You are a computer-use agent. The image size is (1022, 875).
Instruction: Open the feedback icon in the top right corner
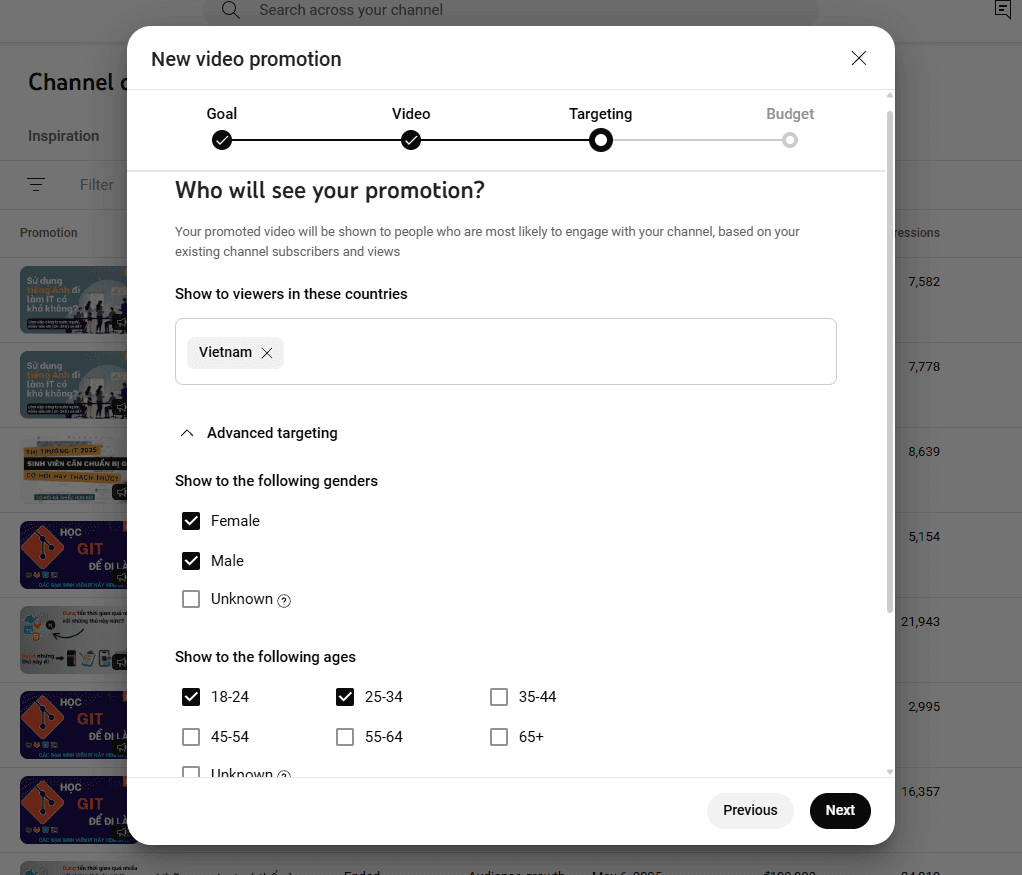tap(1002, 9)
